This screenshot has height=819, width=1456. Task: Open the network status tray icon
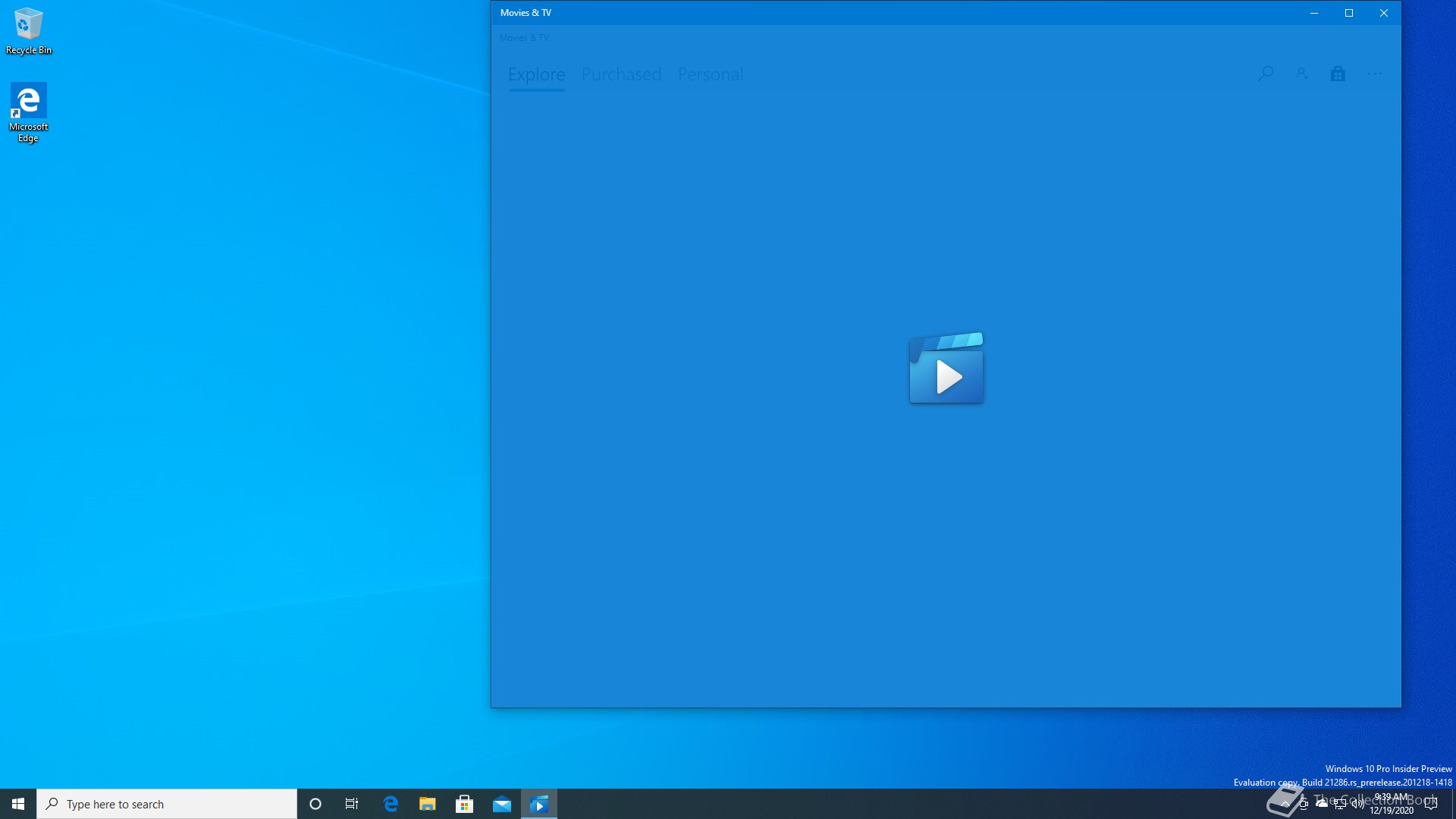(1340, 804)
